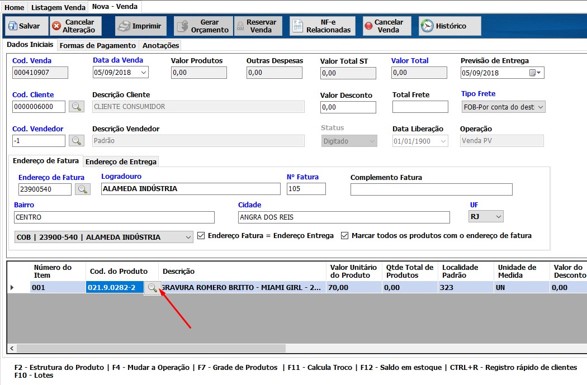Image resolution: width=587 pixels, height=385 pixels.
Task: Open the Status dropdown showing Digitado
Action: (372, 141)
